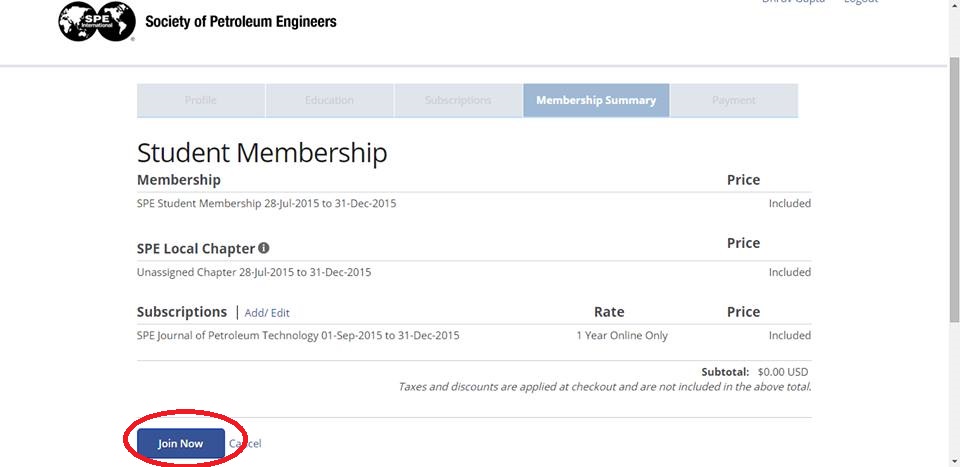This screenshot has height=467, width=960.
Task: Click the Society of Petroleum Engineers title
Action: [240, 22]
